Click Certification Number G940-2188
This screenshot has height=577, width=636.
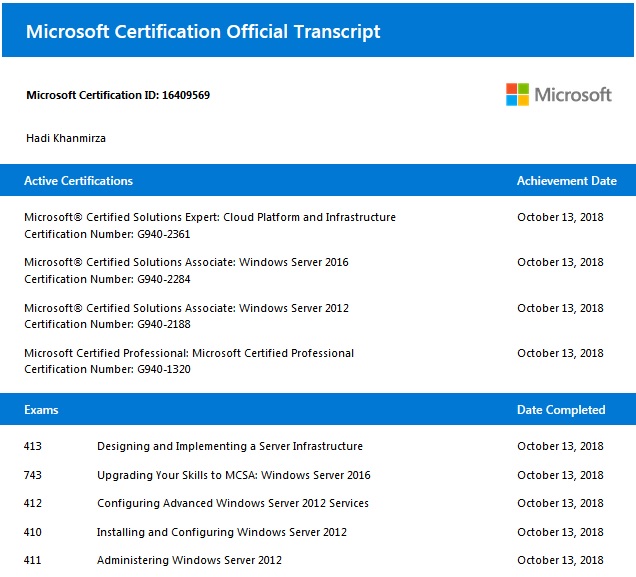107,324
